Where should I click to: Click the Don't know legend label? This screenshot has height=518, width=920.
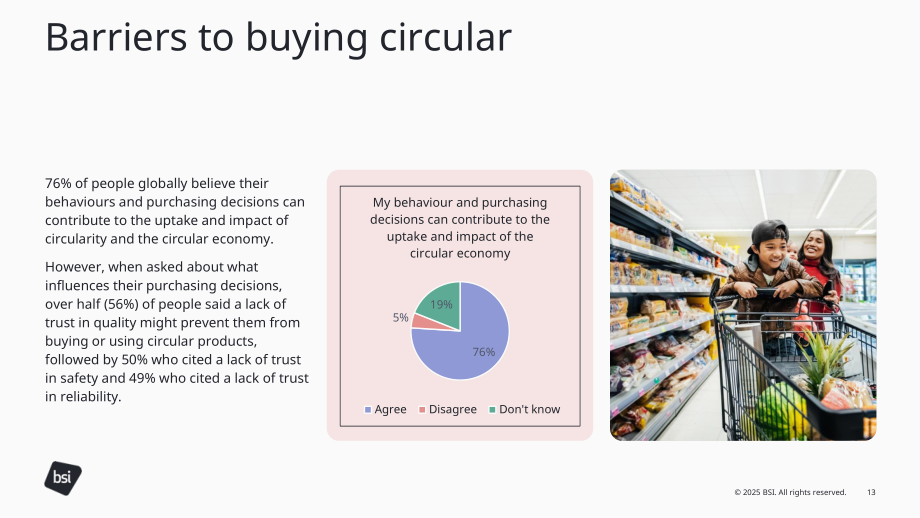tap(529, 409)
